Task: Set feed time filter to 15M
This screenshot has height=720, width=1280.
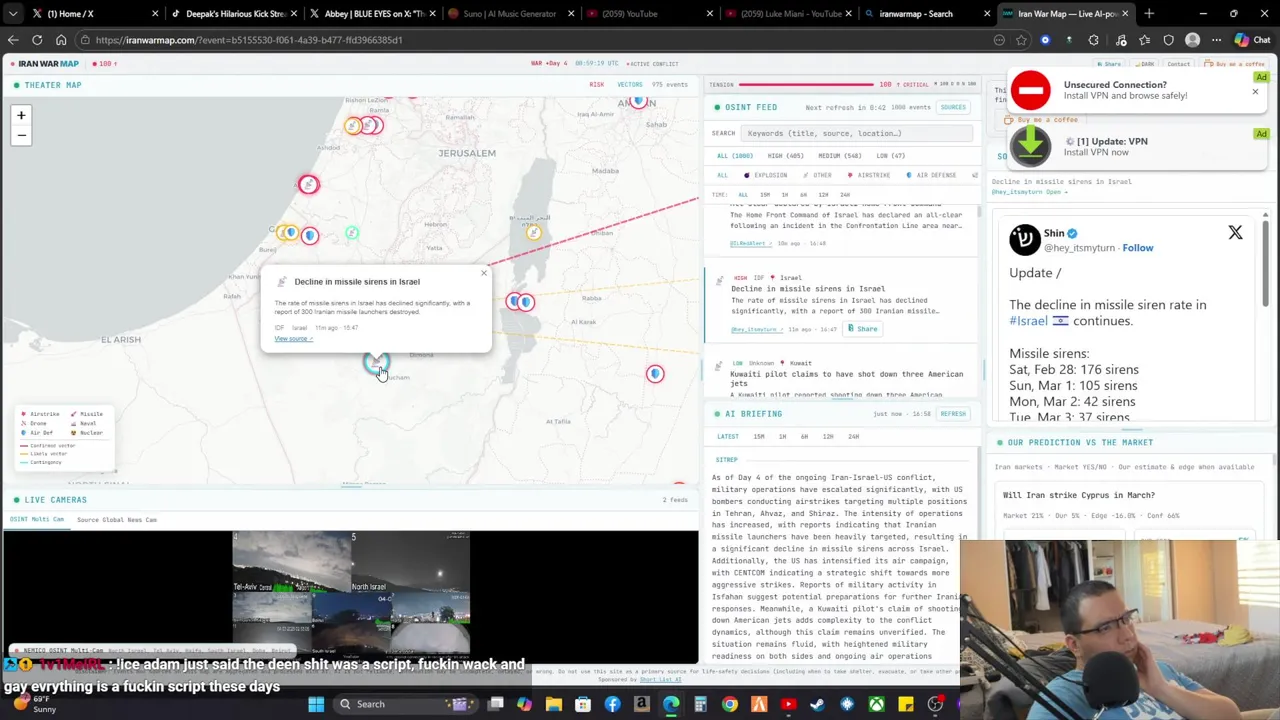Action: pos(765,195)
